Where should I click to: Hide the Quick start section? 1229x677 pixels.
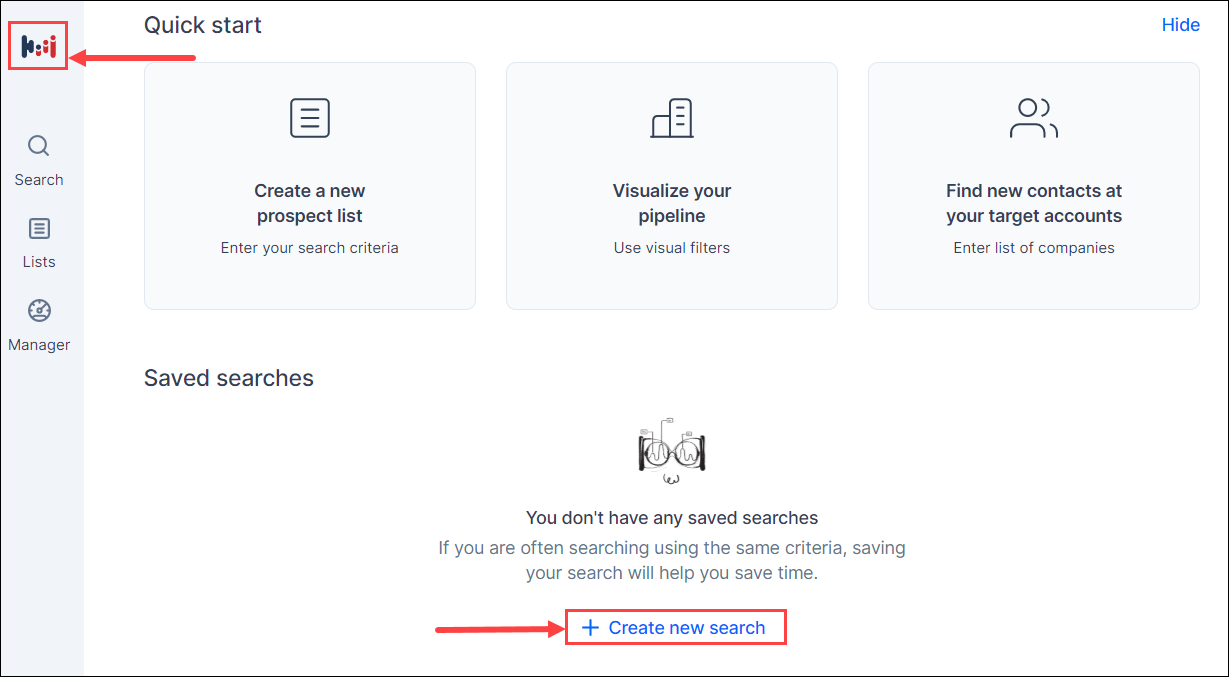tap(1180, 25)
